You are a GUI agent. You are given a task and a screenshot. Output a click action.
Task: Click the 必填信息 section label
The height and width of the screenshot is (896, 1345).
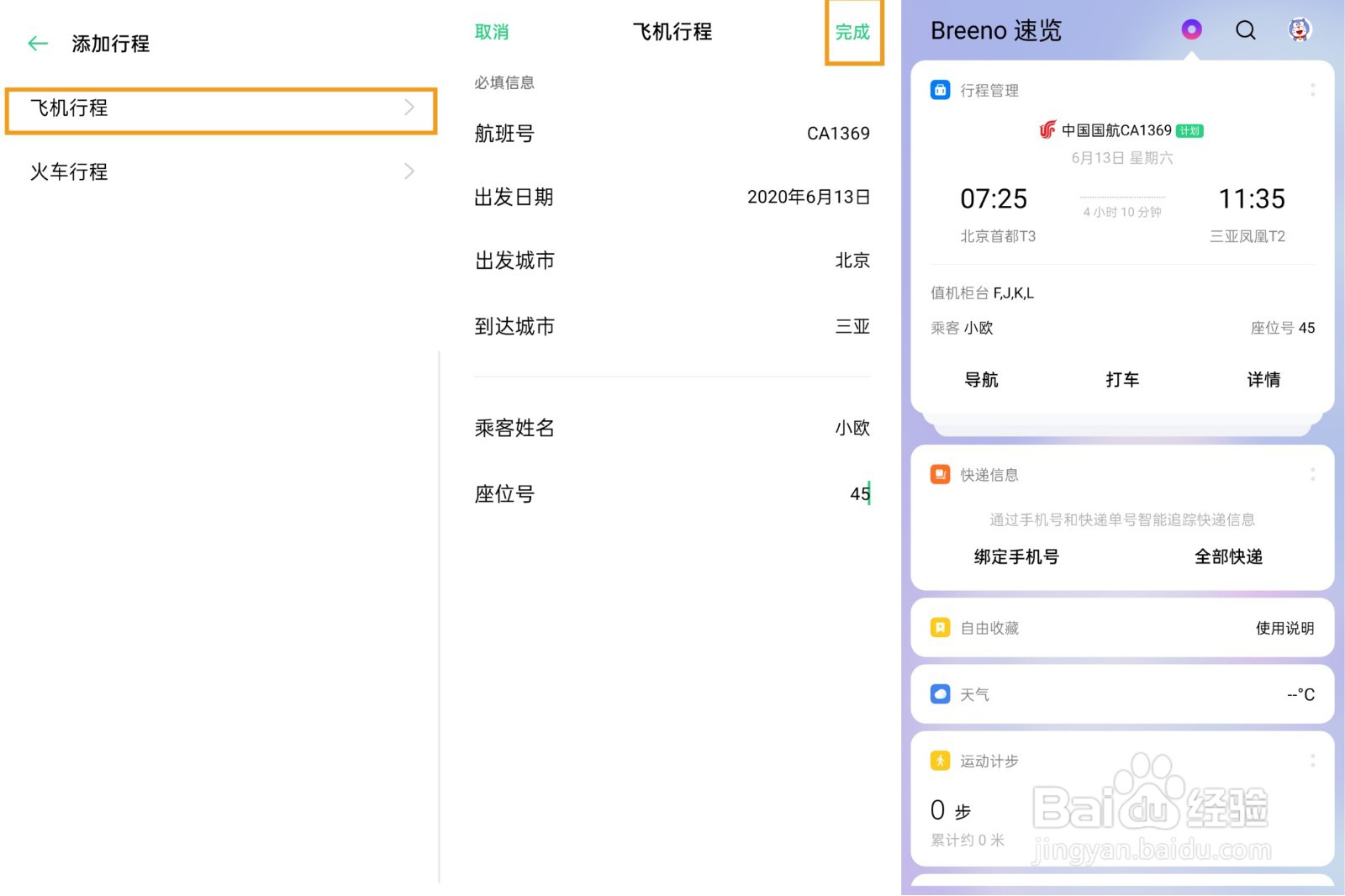pyautogui.click(x=504, y=82)
